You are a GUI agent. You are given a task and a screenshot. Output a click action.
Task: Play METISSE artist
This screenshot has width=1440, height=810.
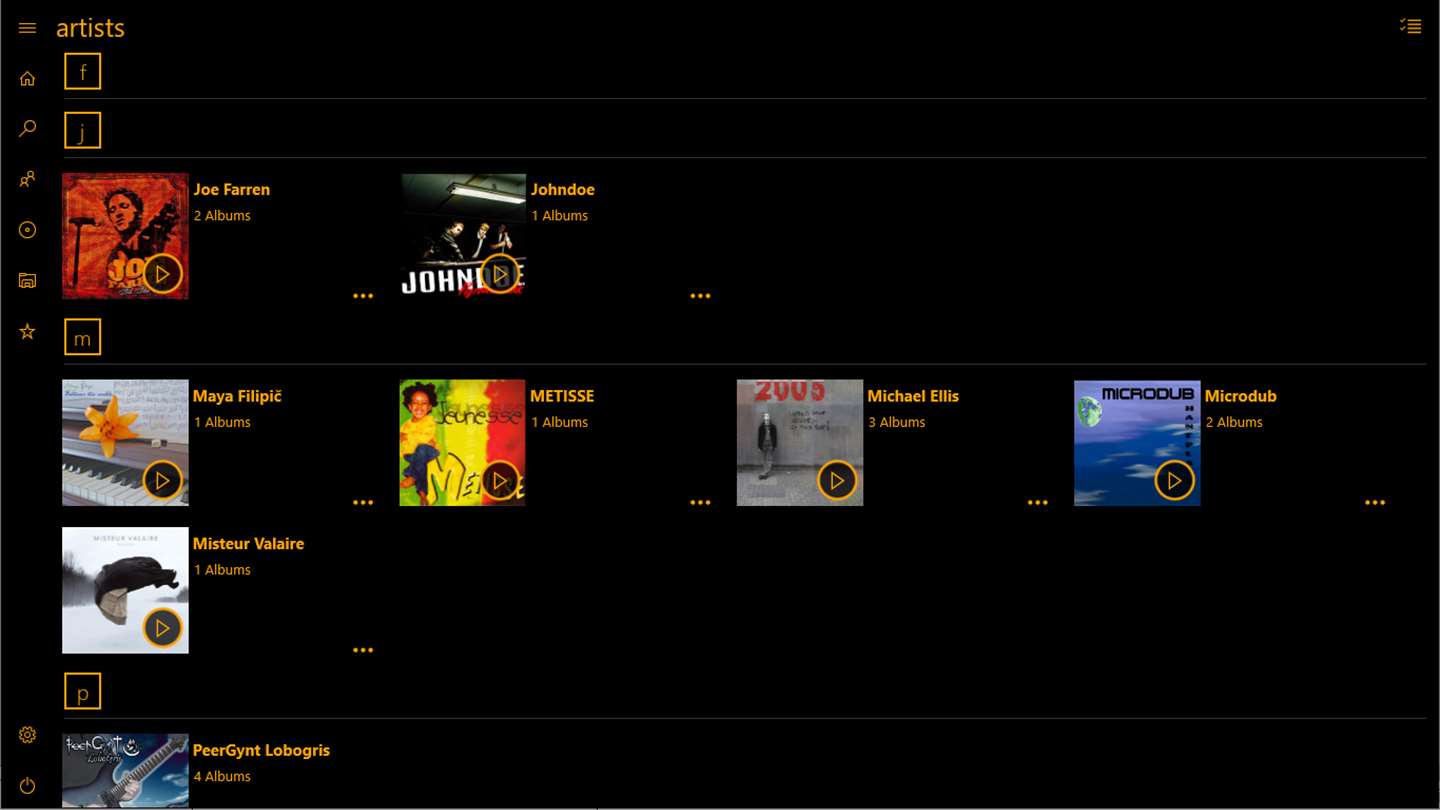click(x=499, y=481)
